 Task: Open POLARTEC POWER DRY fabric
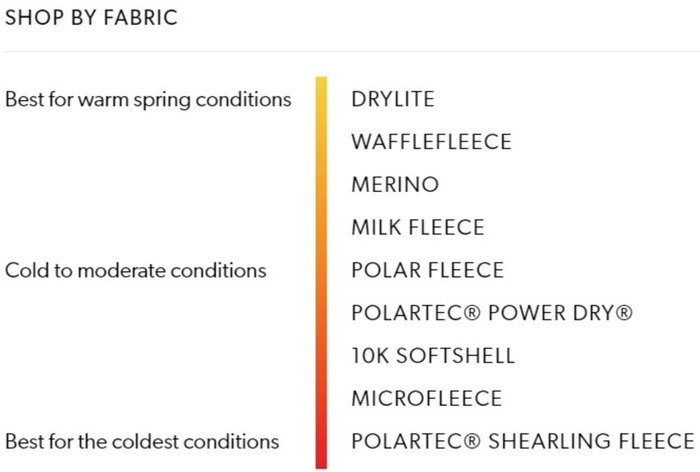[x=492, y=313]
